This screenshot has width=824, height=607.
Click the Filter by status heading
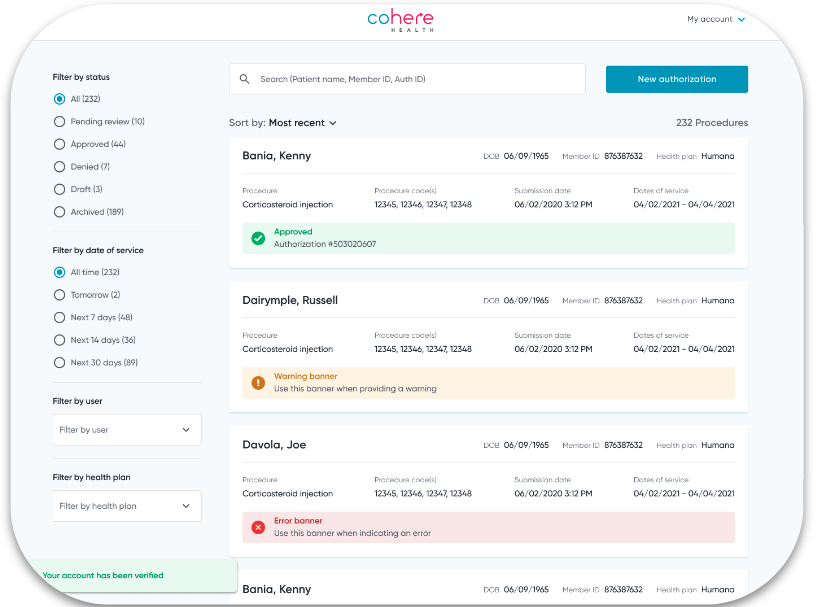click(81, 77)
